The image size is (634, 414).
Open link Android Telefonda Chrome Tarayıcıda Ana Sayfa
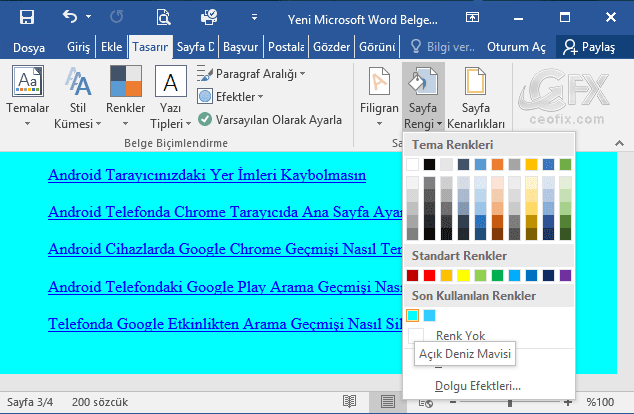tap(225, 212)
